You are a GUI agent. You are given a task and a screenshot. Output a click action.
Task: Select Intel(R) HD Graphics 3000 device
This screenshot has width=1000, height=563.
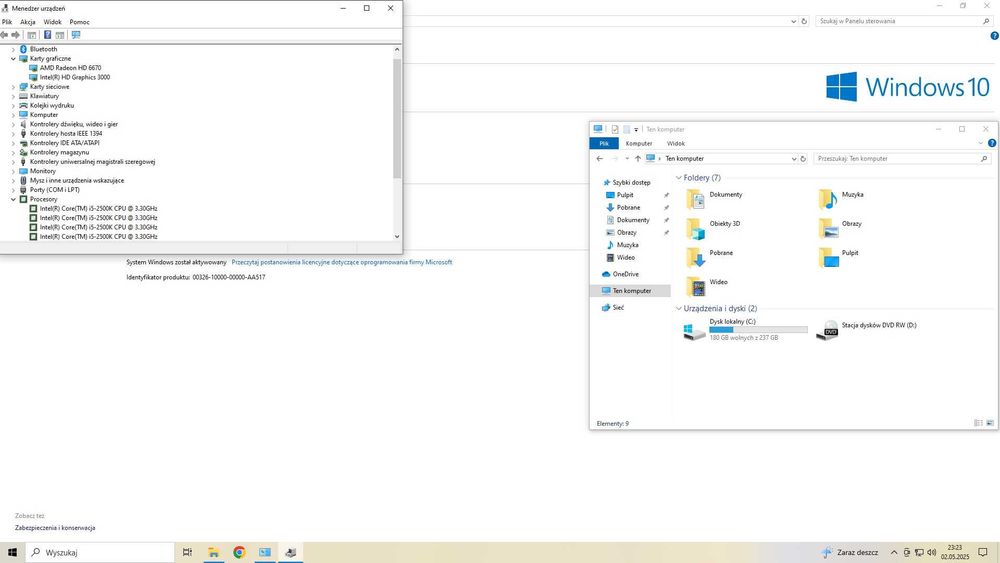pos(75,77)
